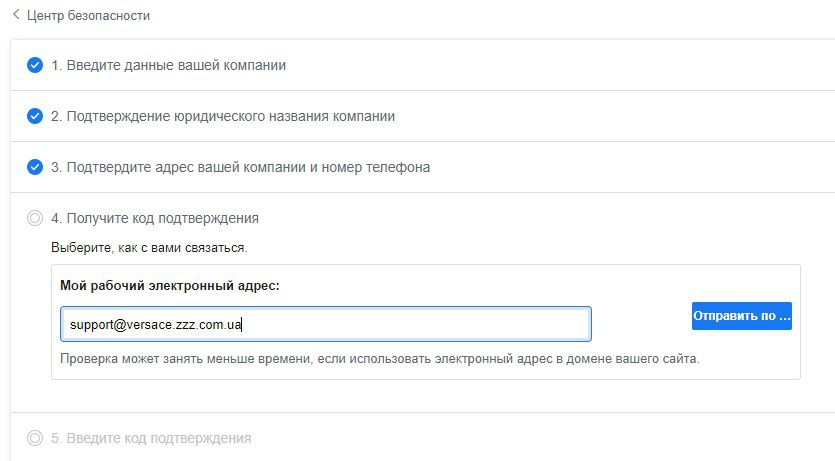Expand step 3 Подтвердите адрес вашей компании
Viewport: 835px width, 461px height.
pyautogui.click(x=241, y=167)
